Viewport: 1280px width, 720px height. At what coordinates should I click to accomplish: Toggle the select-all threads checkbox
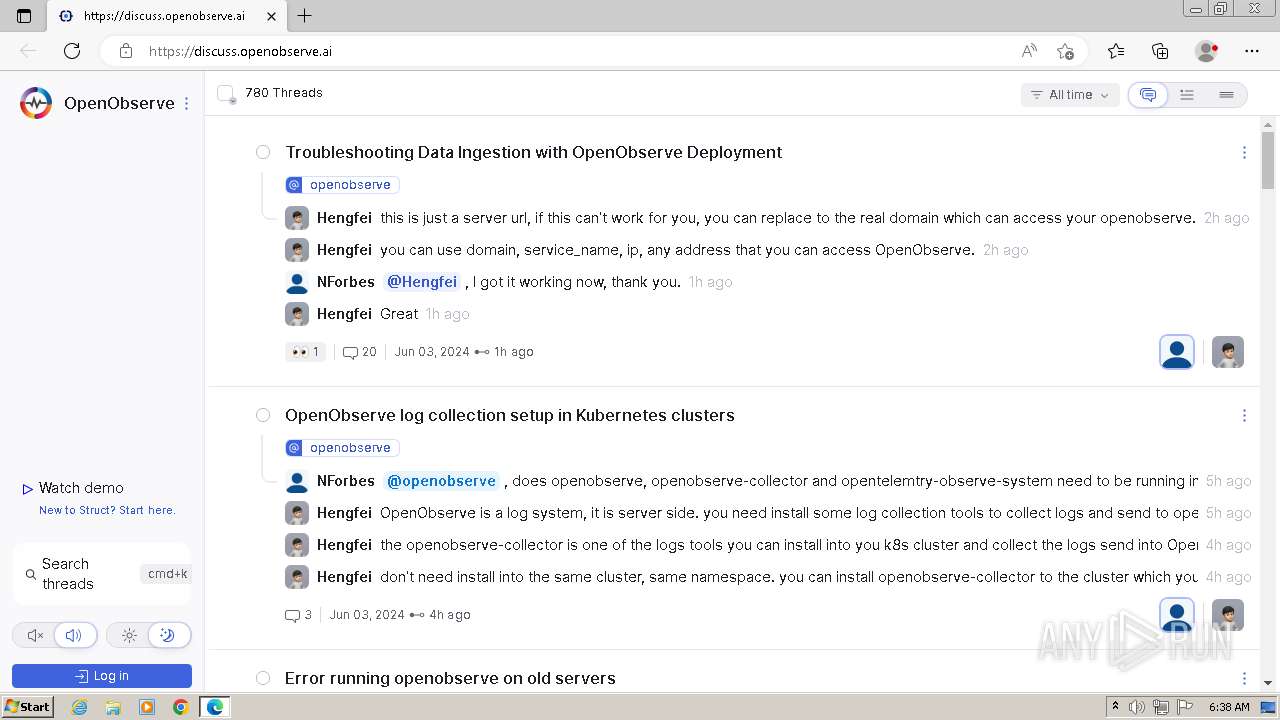[226, 93]
